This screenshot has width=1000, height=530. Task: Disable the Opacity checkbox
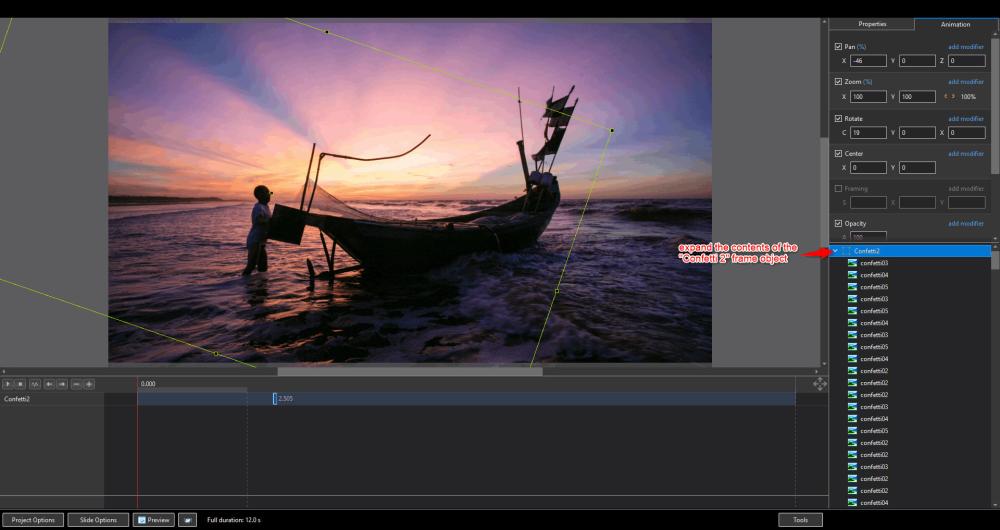pos(838,223)
